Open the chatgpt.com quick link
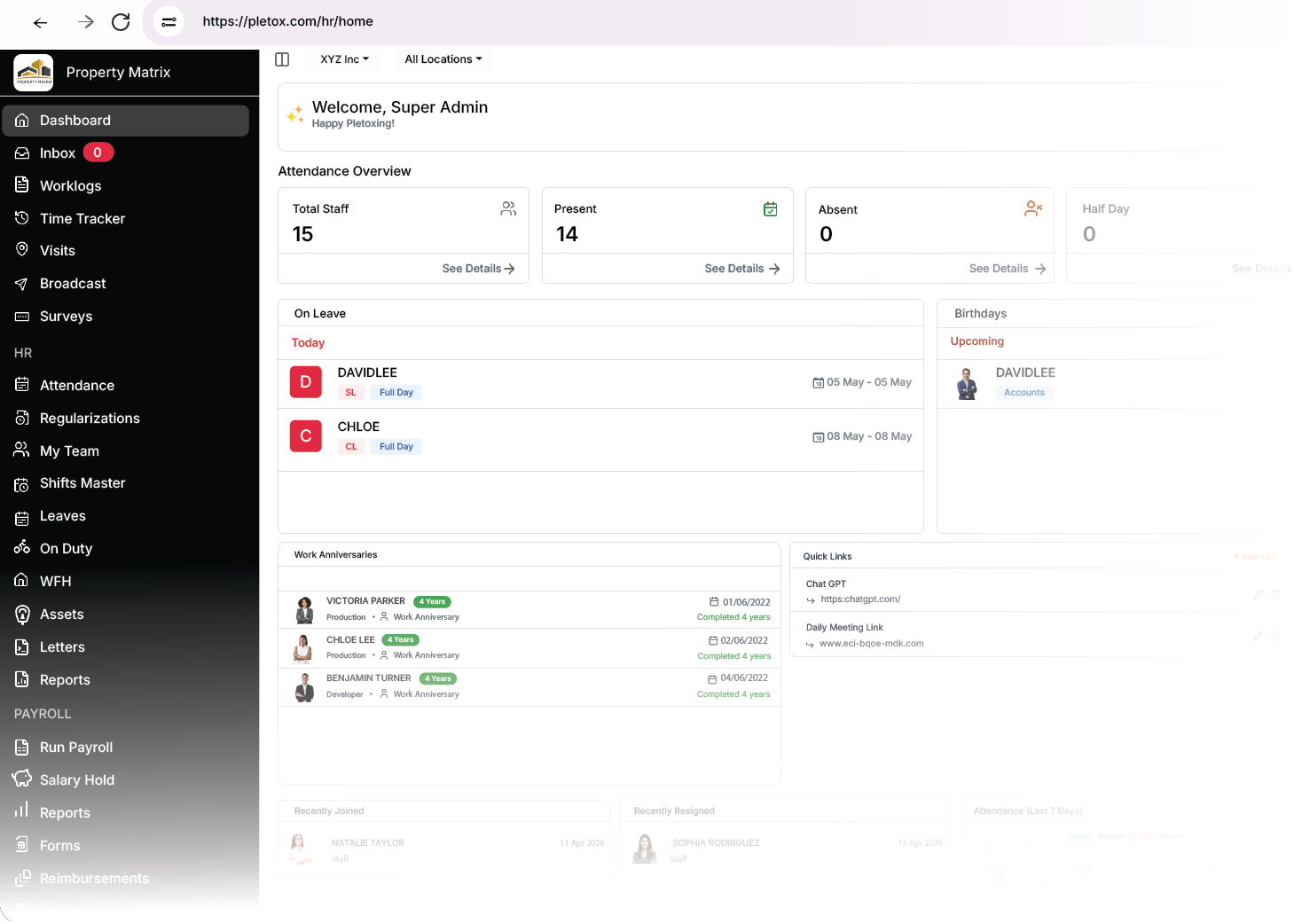 pos(860,599)
